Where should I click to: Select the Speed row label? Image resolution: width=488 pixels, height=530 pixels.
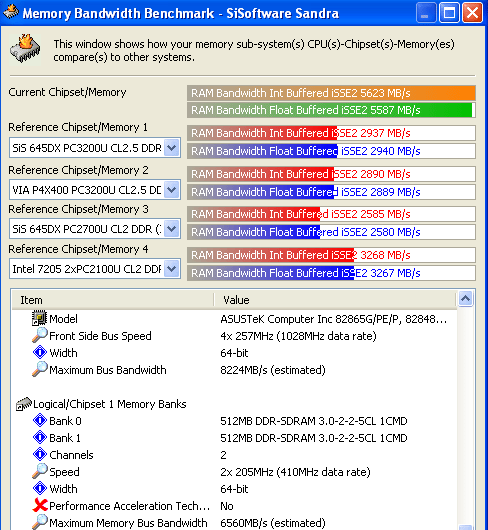click(x=65, y=472)
